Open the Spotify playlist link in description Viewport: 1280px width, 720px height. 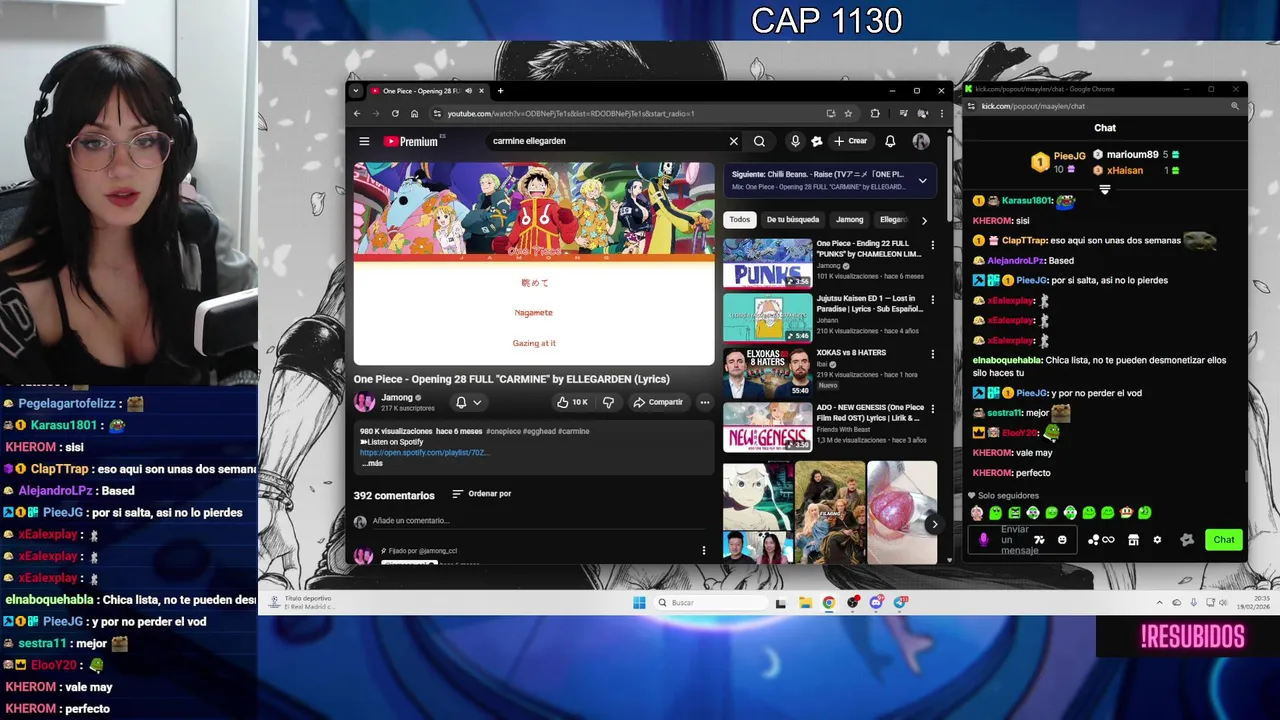click(x=424, y=452)
